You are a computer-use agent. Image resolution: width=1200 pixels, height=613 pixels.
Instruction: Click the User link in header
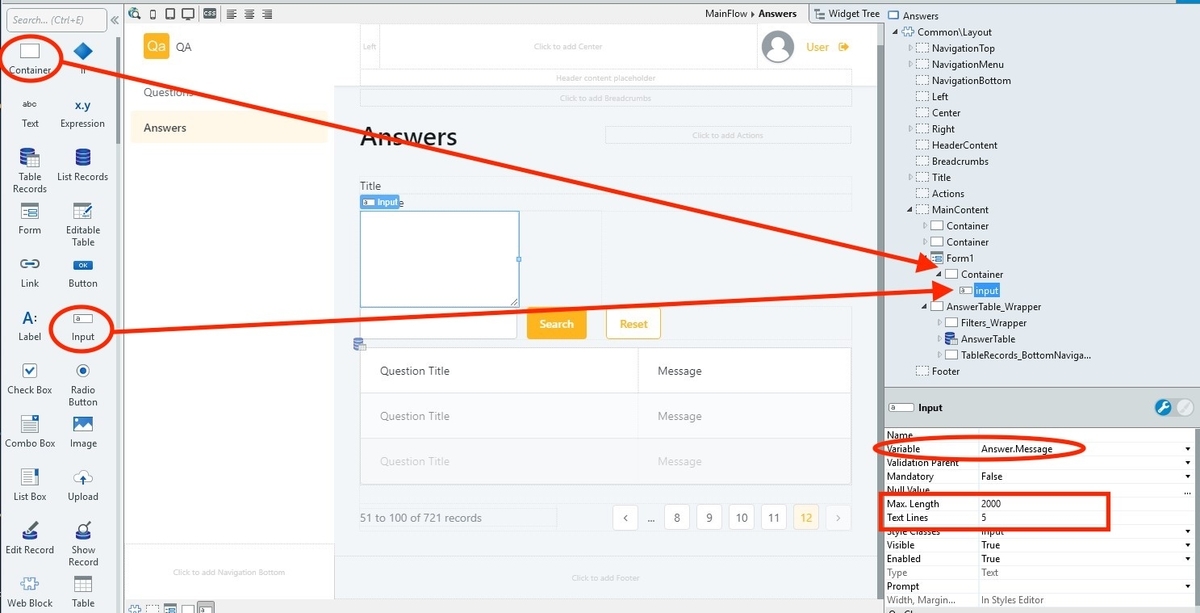tap(818, 46)
